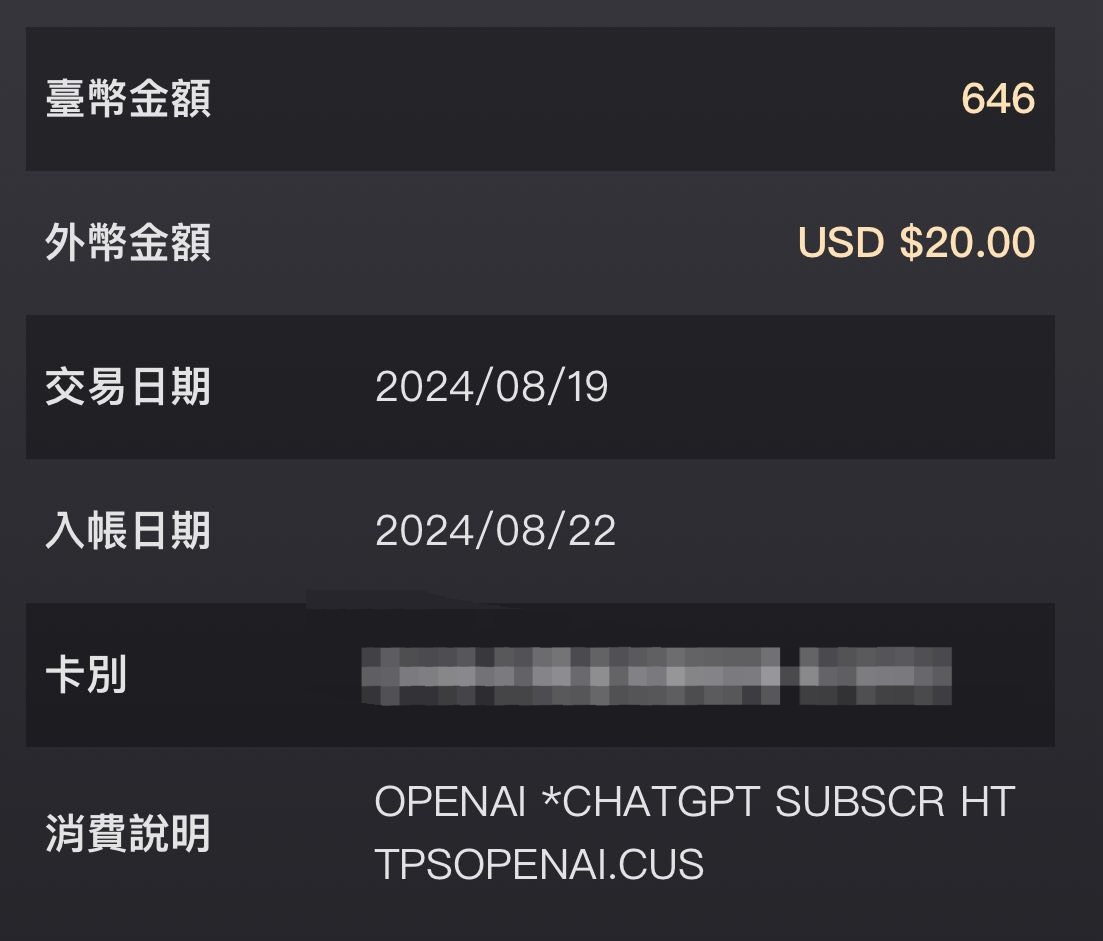Click the trailing HT in description

coord(988,802)
